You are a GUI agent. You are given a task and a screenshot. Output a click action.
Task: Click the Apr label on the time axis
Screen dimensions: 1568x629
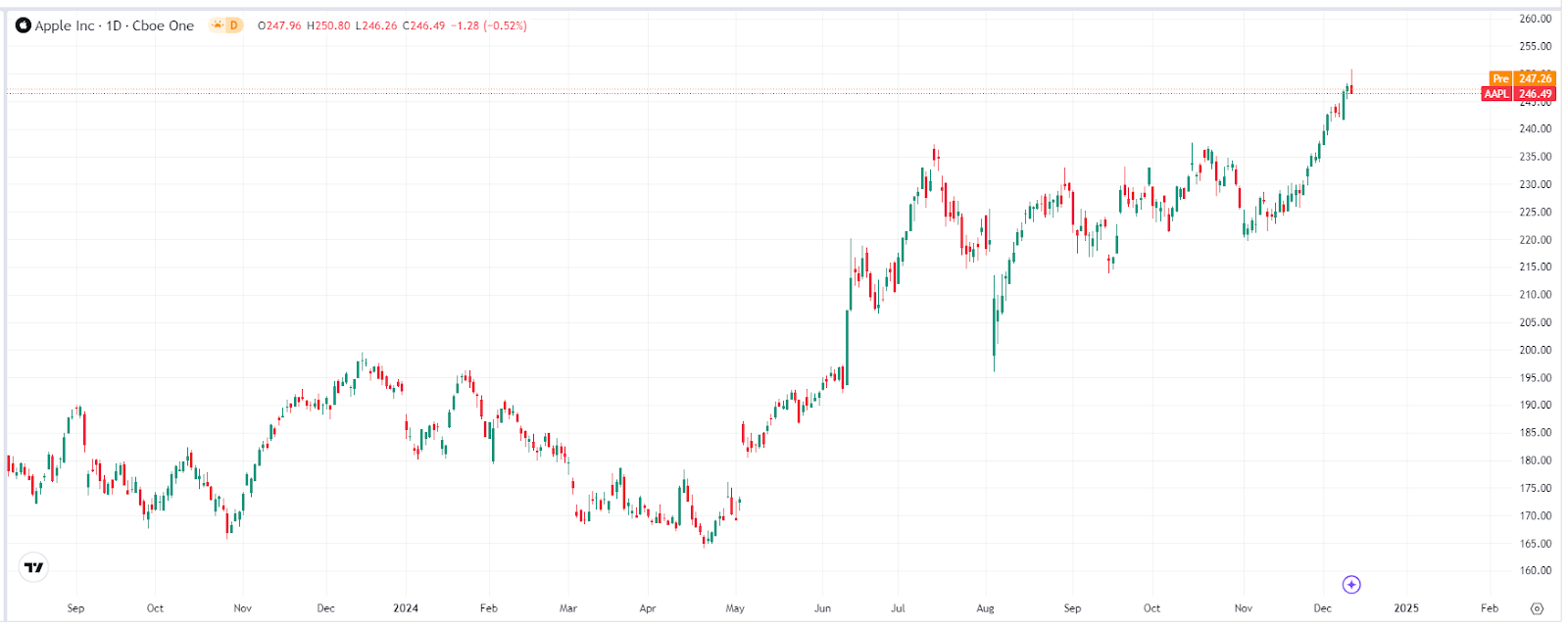(x=648, y=608)
